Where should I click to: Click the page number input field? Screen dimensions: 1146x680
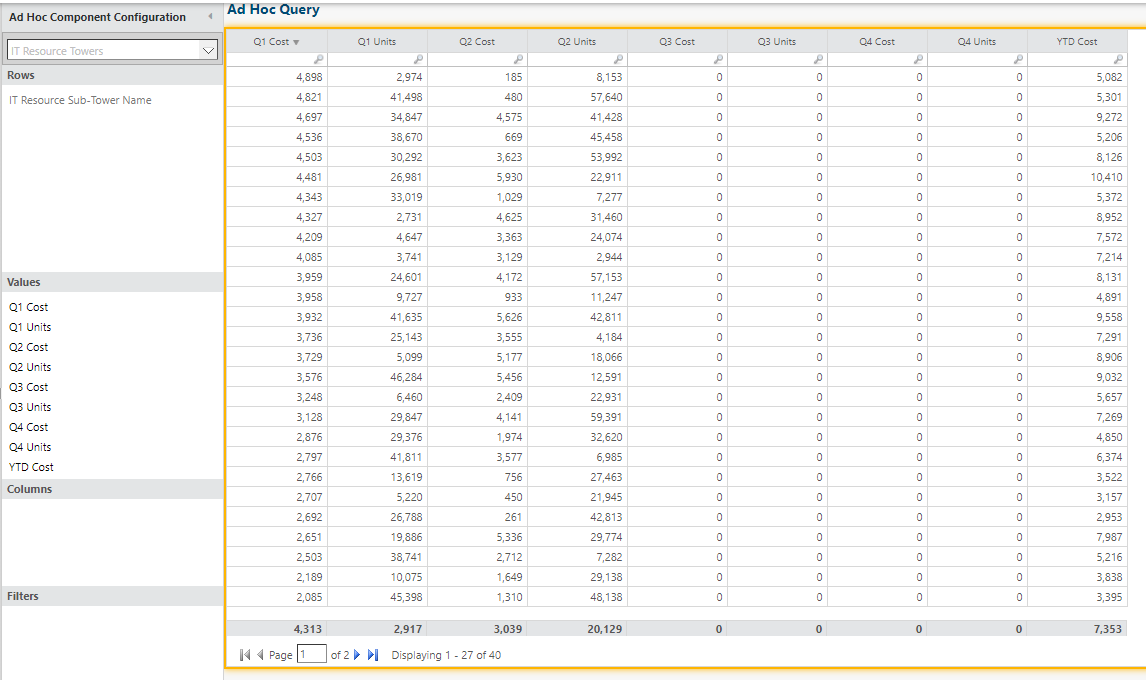pyautogui.click(x=312, y=654)
